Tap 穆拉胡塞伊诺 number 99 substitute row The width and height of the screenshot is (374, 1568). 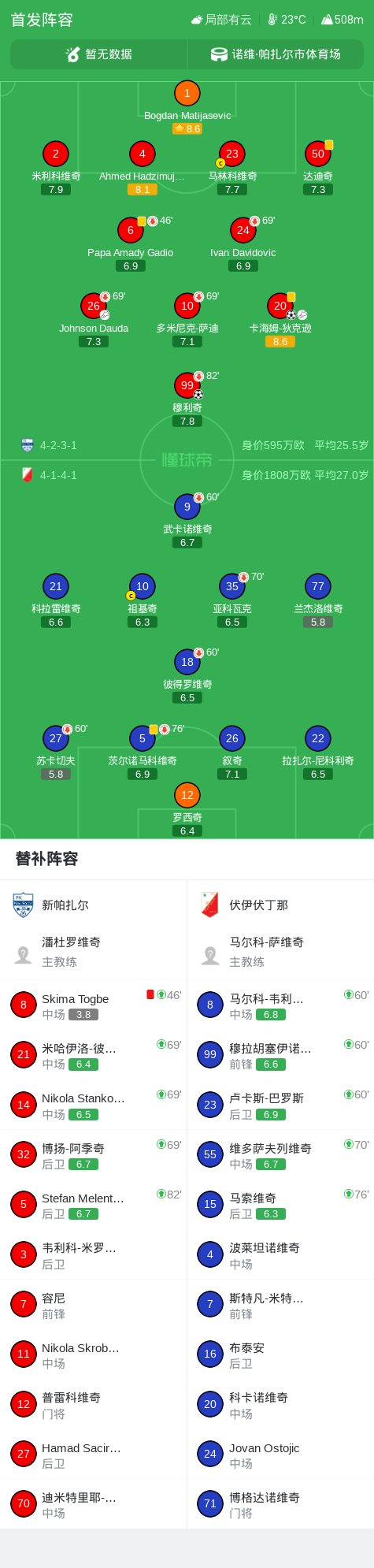click(x=280, y=1054)
